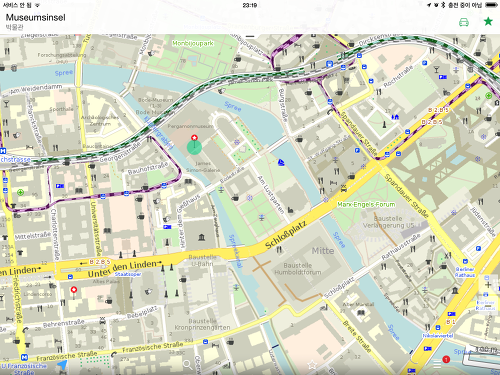
Task: Tap the Universitätsstraße label
Action: tap(96, 228)
